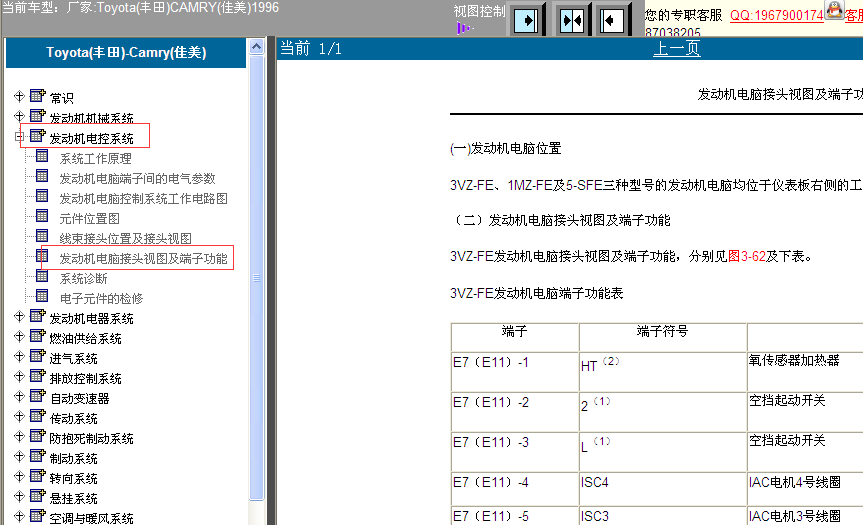Image resolution: width=863 pixels, height=525 pixels.
Task: Open 系统诊断 page
Action: [x=84, y=278]
